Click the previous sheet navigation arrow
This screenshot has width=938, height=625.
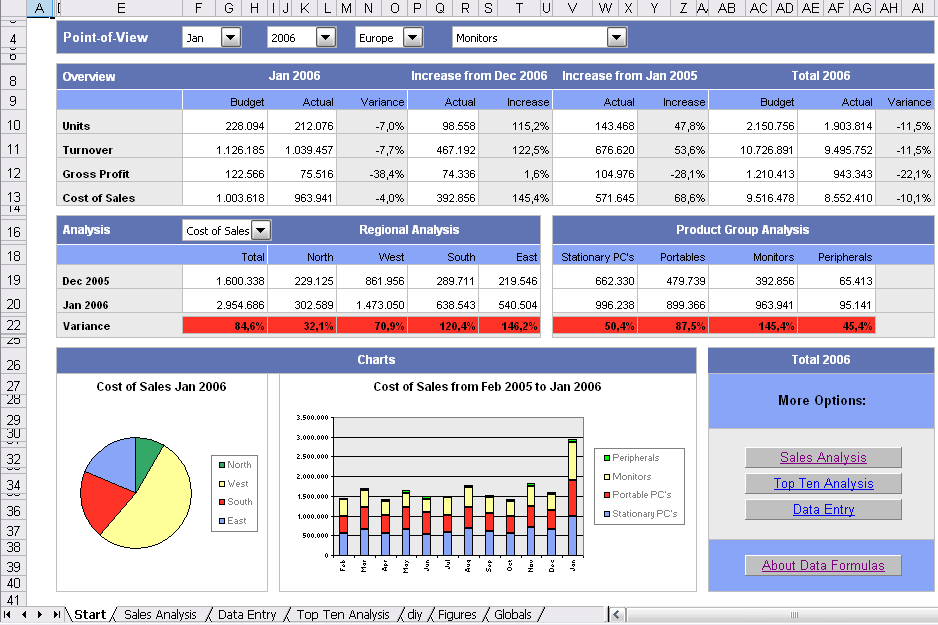[25, 615]
